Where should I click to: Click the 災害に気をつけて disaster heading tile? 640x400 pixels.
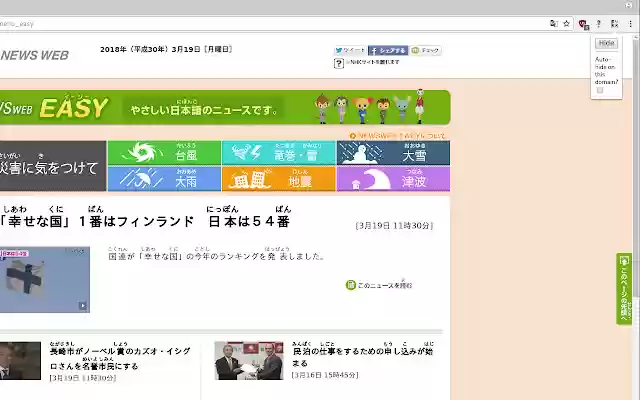pos(53,166)
